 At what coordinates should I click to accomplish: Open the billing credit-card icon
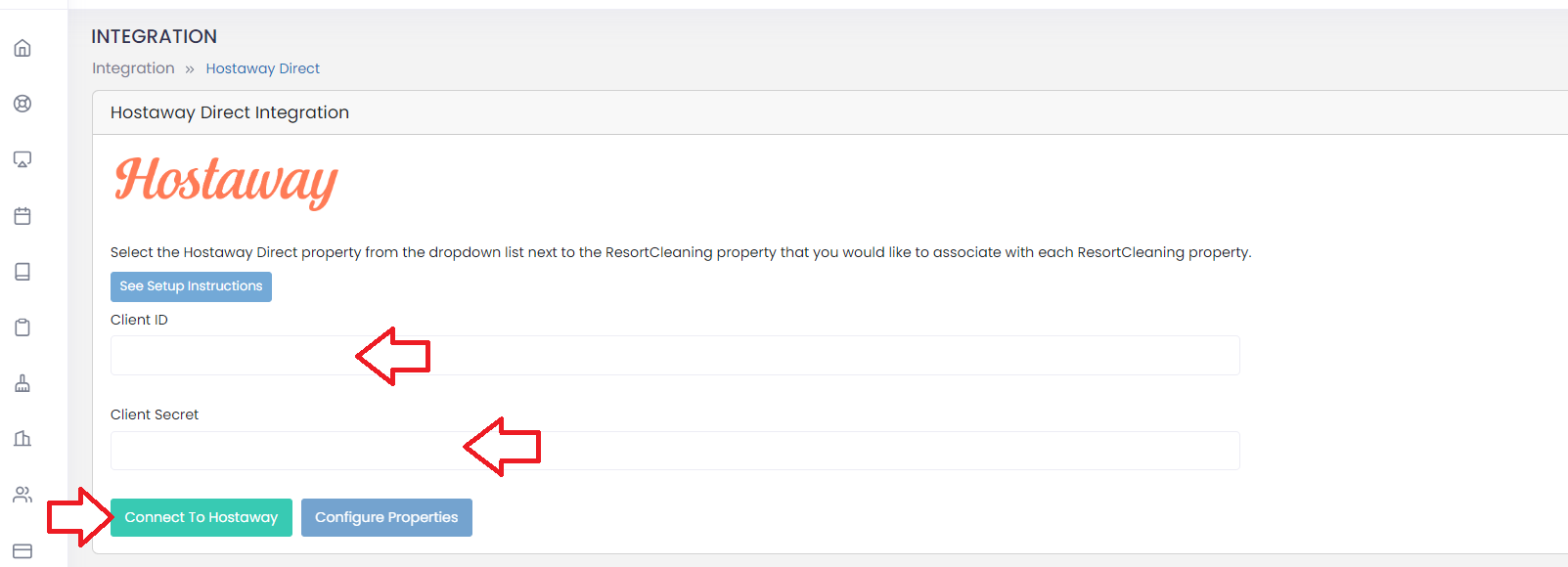point(22,549)
